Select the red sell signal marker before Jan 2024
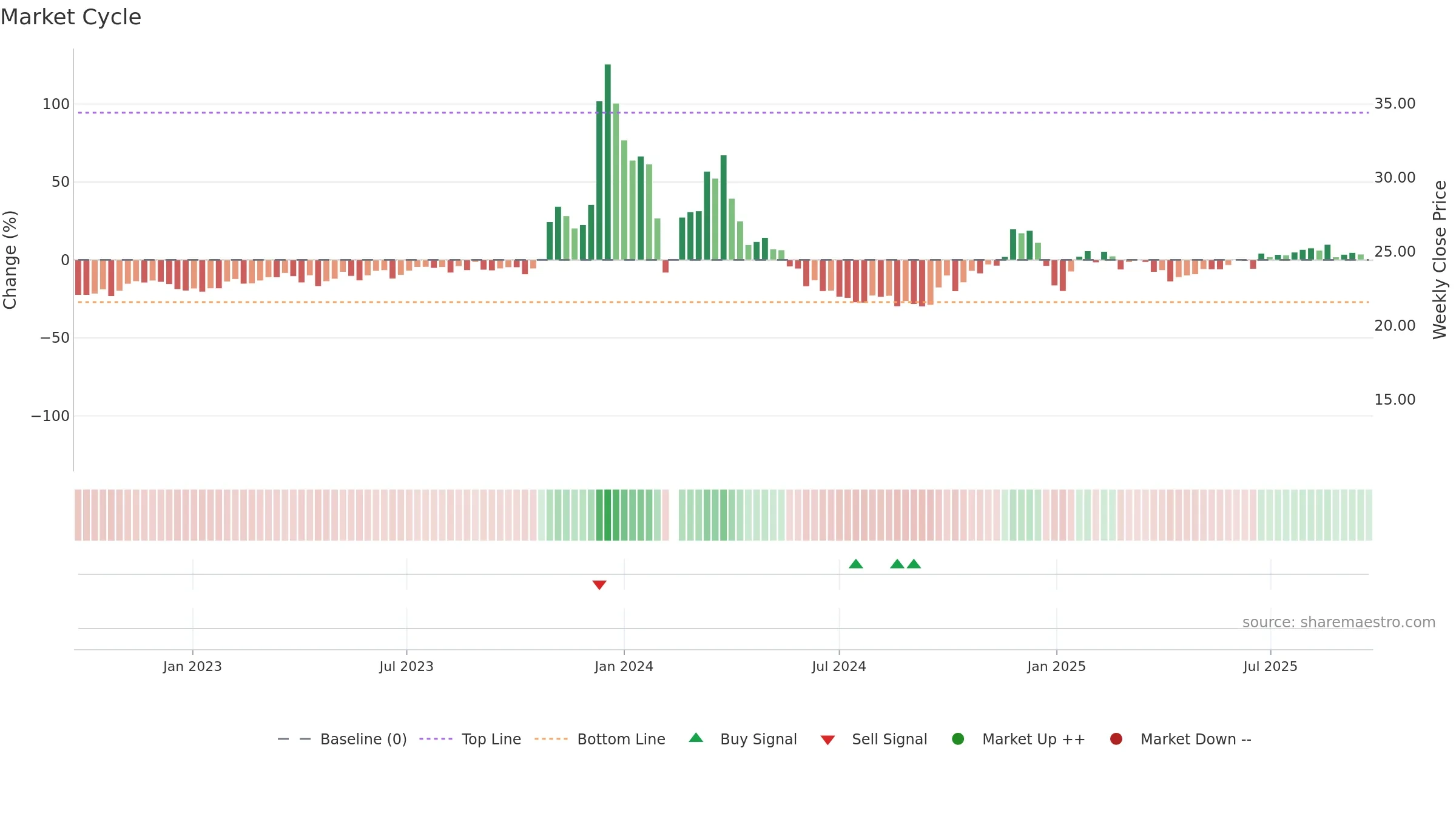 tap(599, 585)
